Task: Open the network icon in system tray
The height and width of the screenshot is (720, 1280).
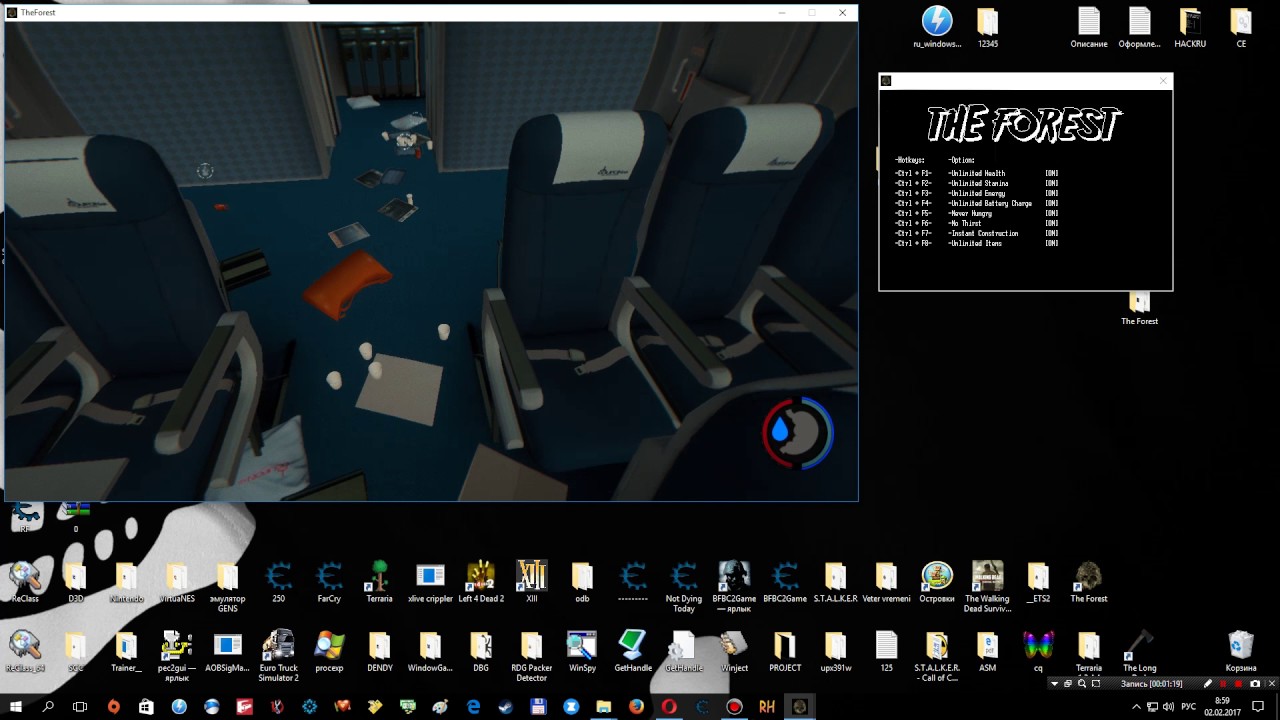Action: tap(1153, 707)
